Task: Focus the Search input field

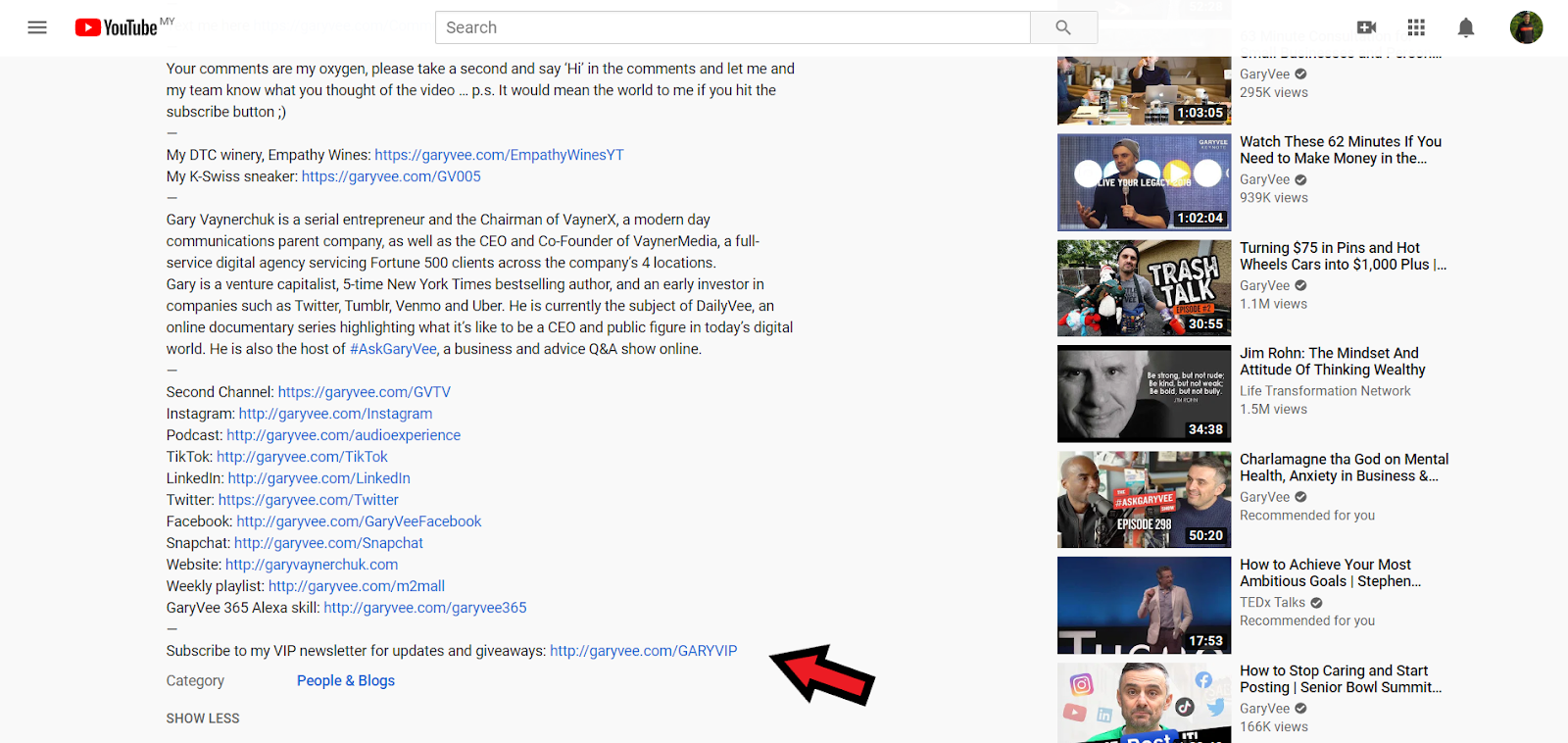Action: [x=733, y=27]
